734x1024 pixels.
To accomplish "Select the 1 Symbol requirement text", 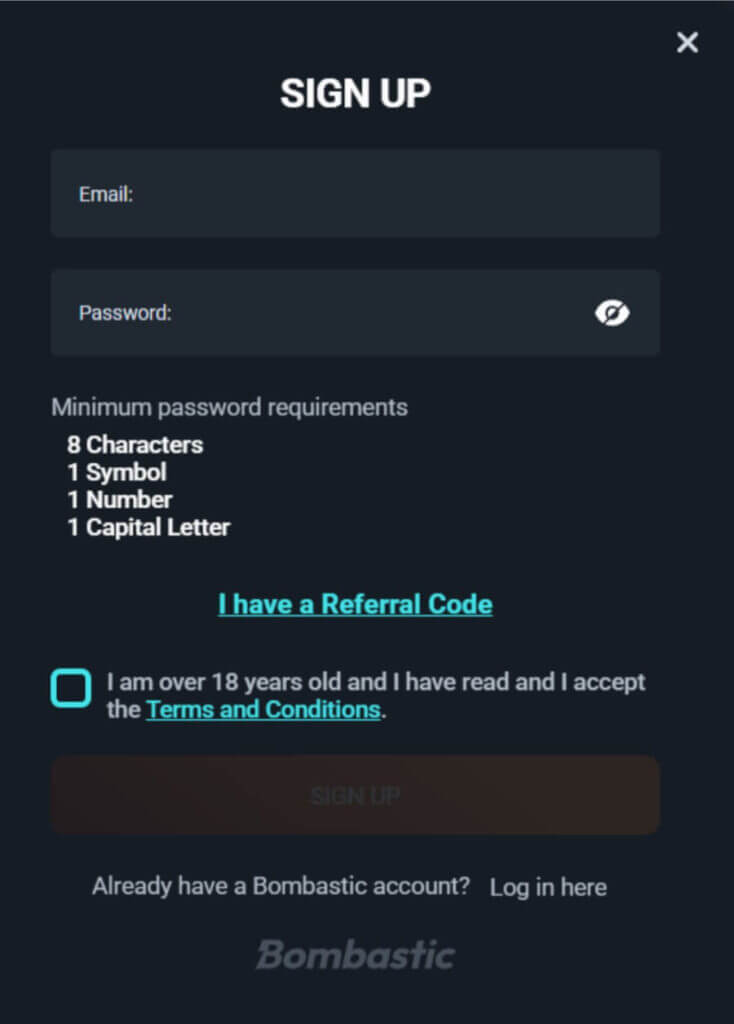I will [x=117, y=472].
